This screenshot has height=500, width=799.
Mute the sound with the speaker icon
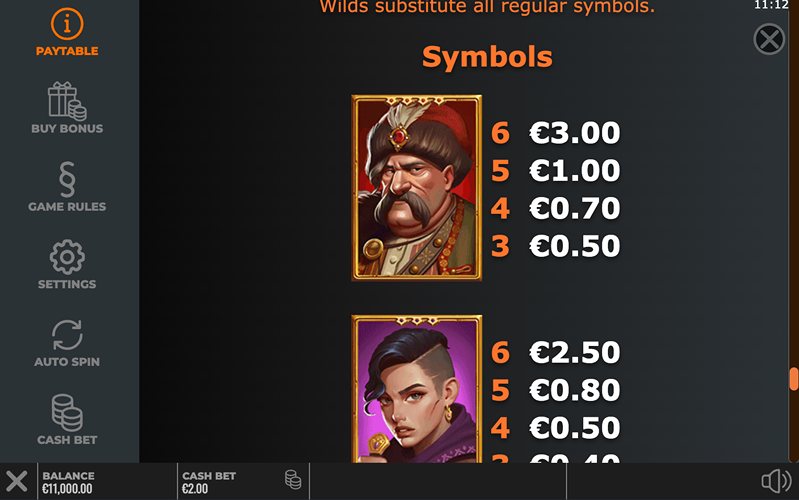[776, 481]
